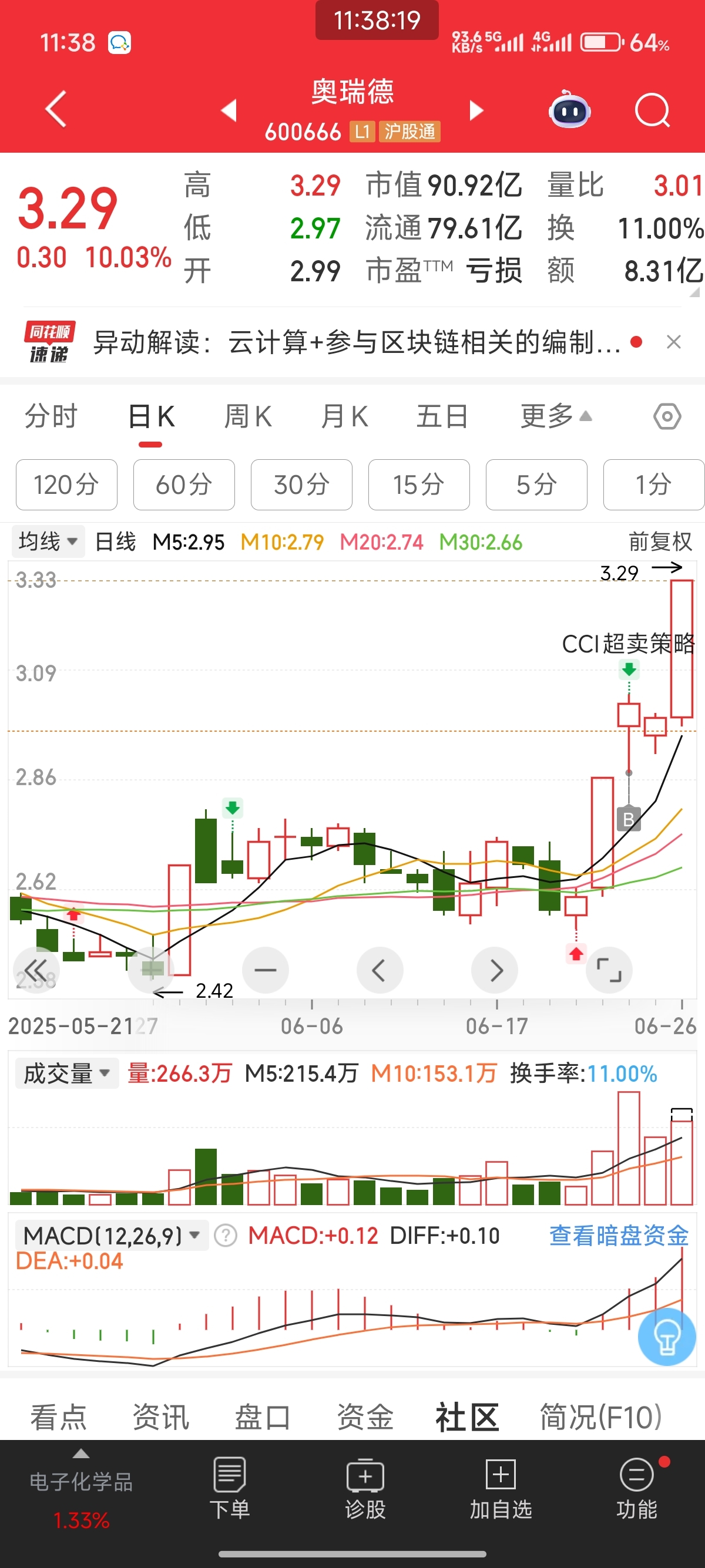Toggle 前复权 price adjustment mode
Image resolution: width=705 pixels, height=1568 pixels.
pyautogui.click(x=660, y=541)
